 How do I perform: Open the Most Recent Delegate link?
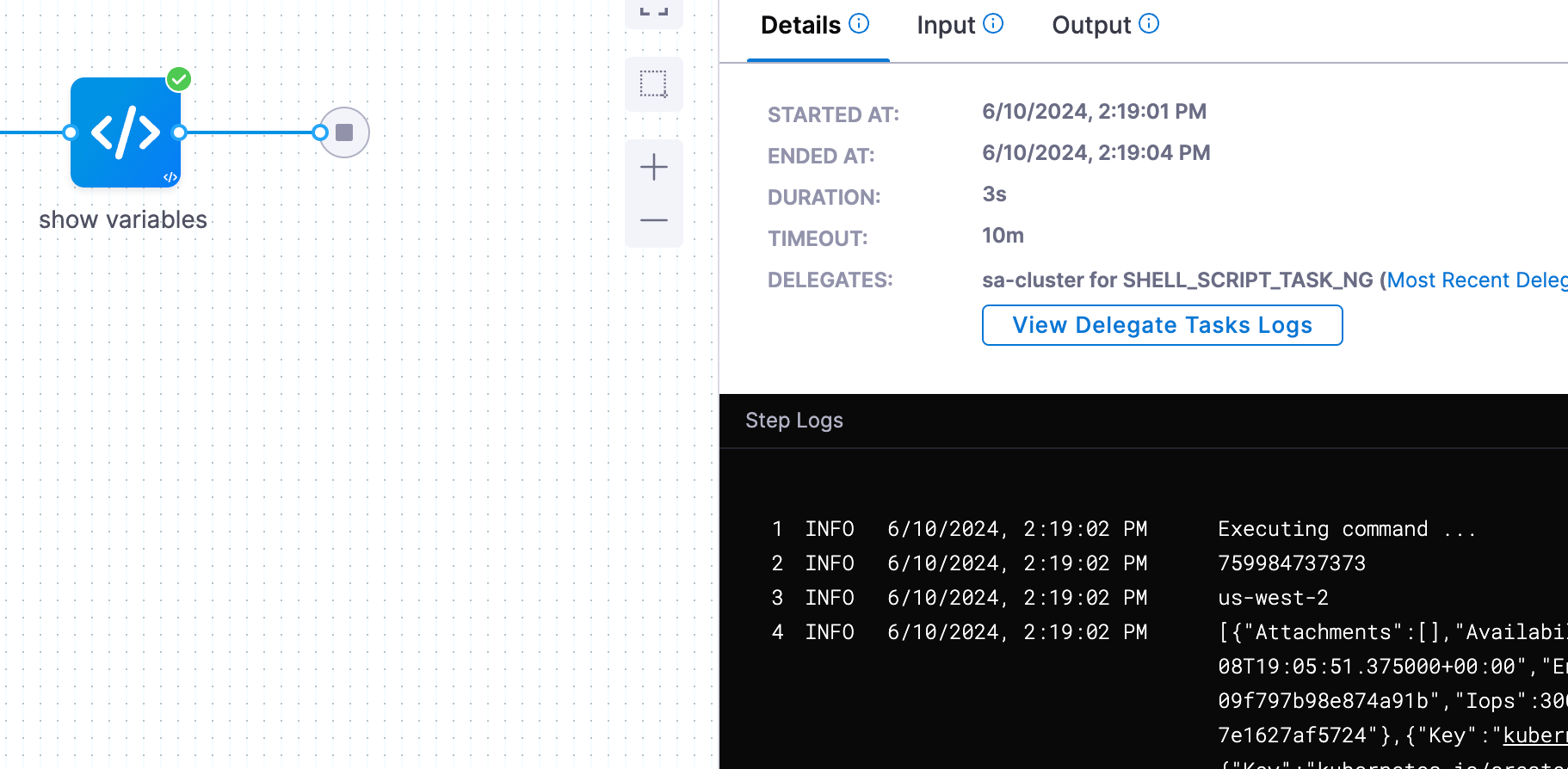[x=1476, y=280]
